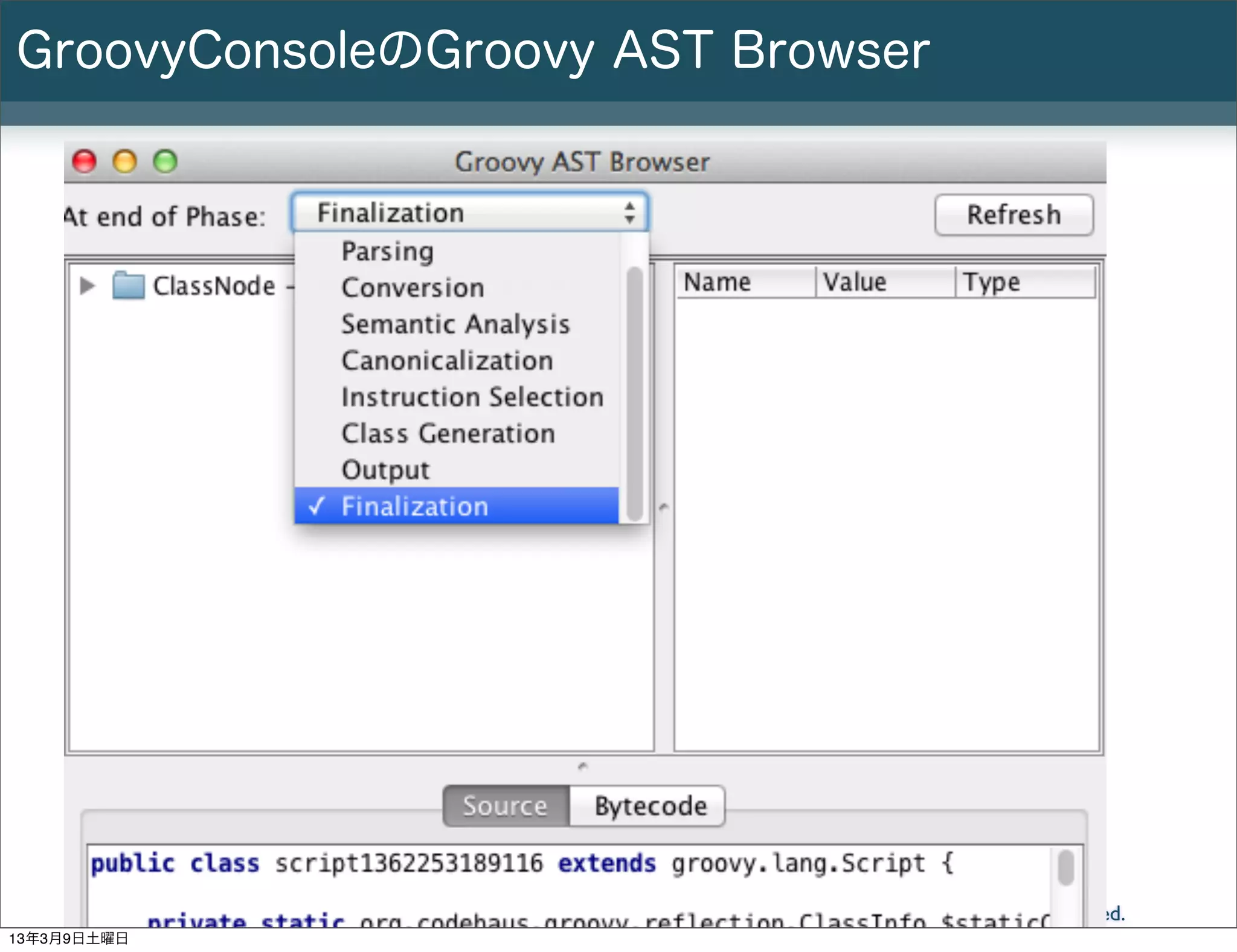Click the yellow minimize window button

(x=125, y=161)
